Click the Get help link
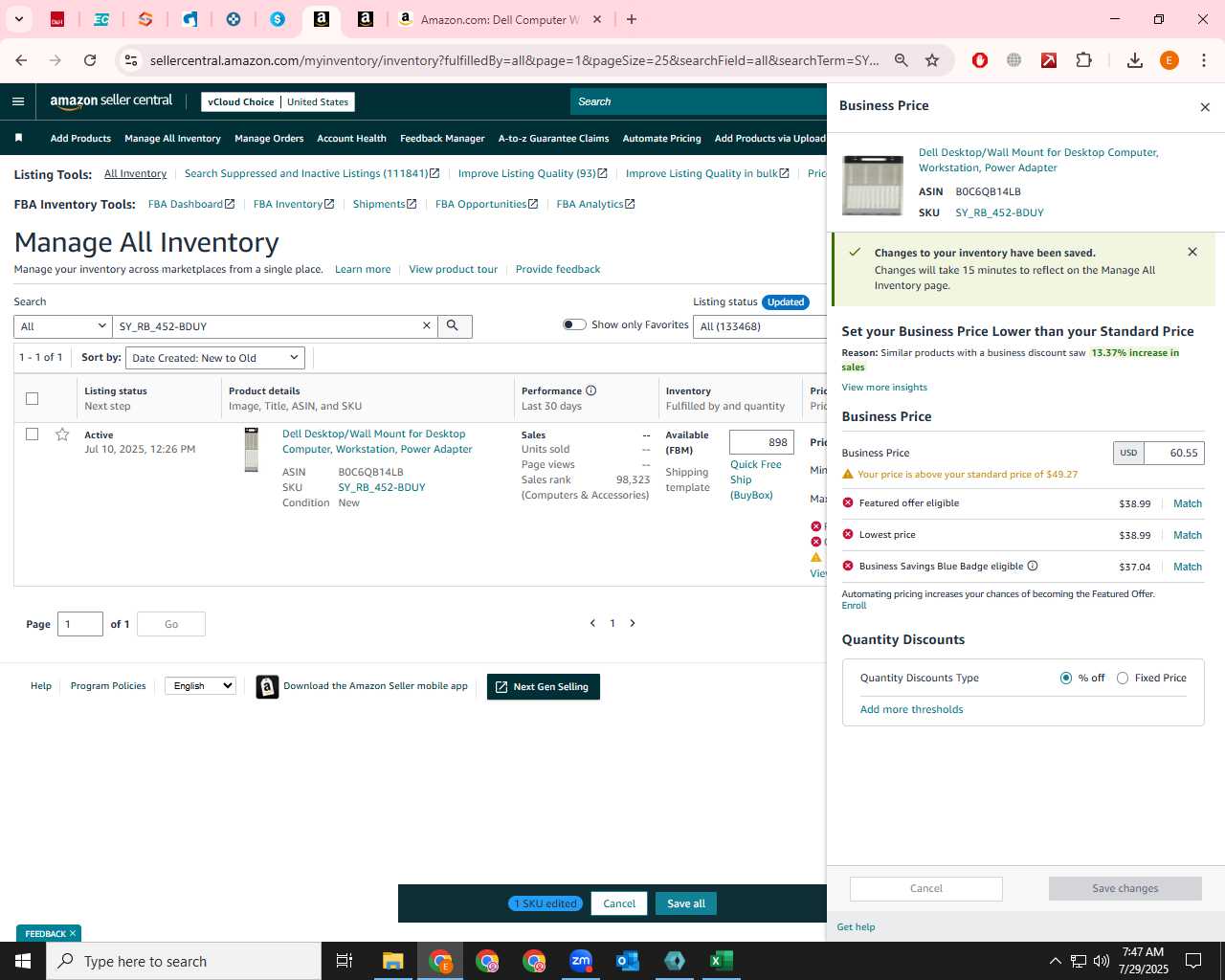The width and height of the screenshot is (1225, 980). [x=856, y=926]
